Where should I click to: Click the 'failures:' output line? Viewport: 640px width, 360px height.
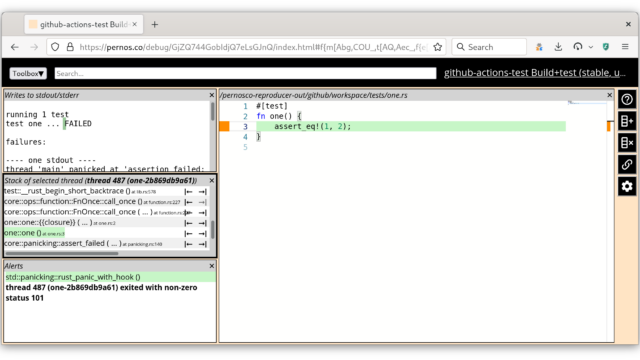click(26, 142)
